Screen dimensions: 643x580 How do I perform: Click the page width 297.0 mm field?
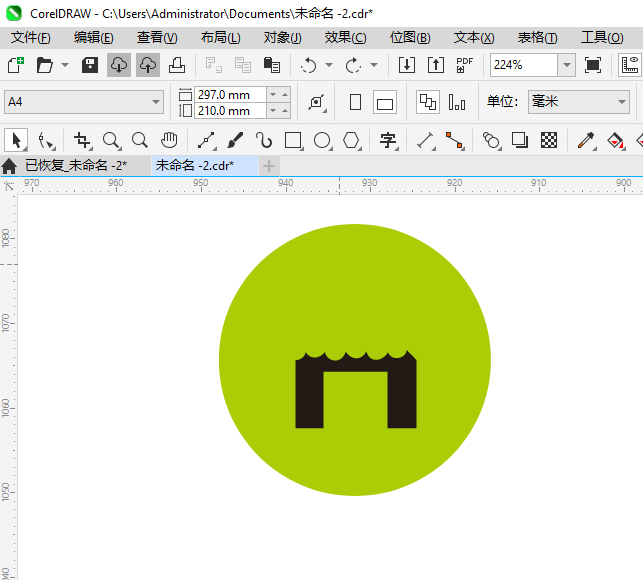tap(230, 95)
